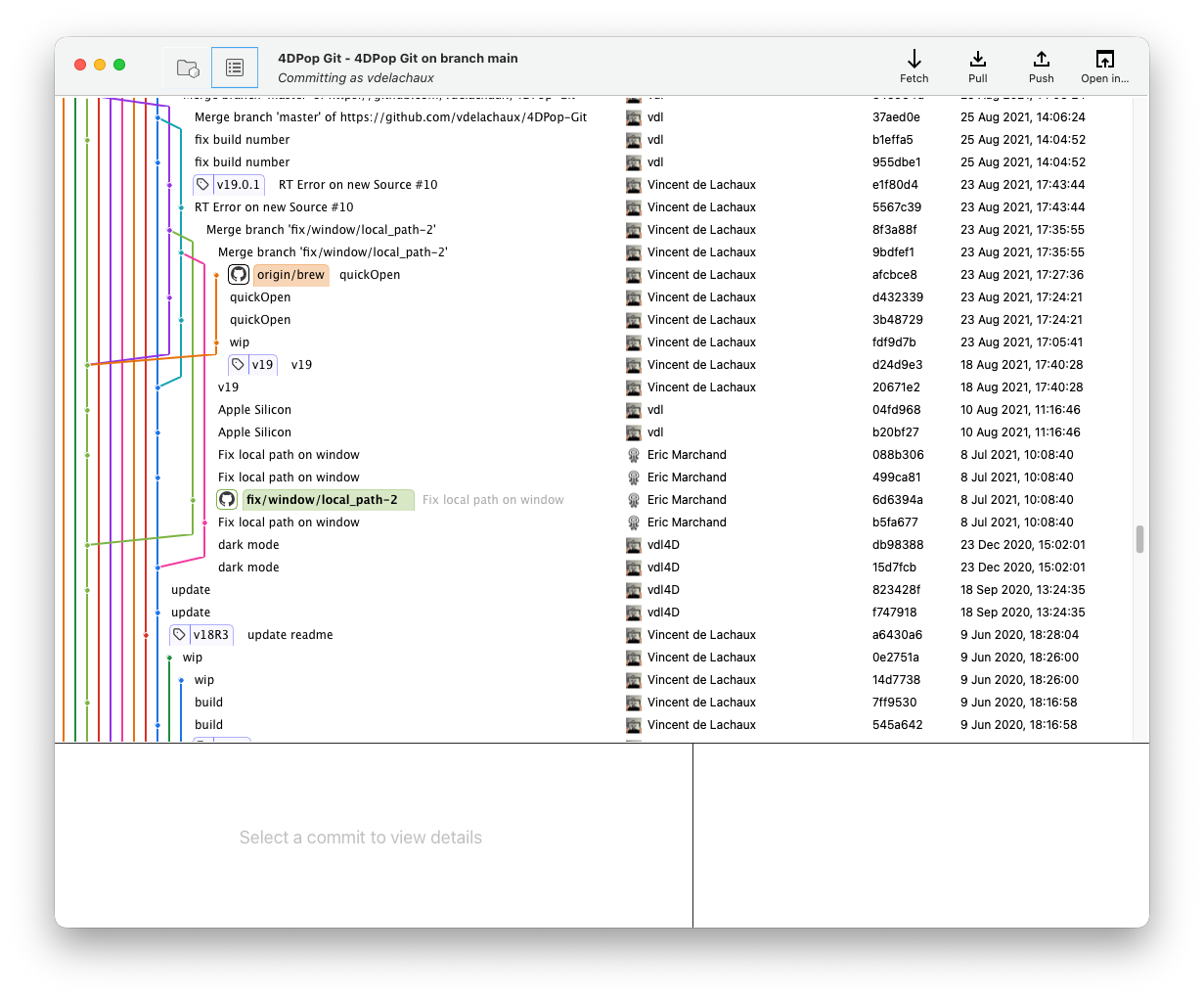This screenshot has height=1000, width=1204.
Task: Click the commit list vertical scrollbar thumb
Action: pos(1139,539)
